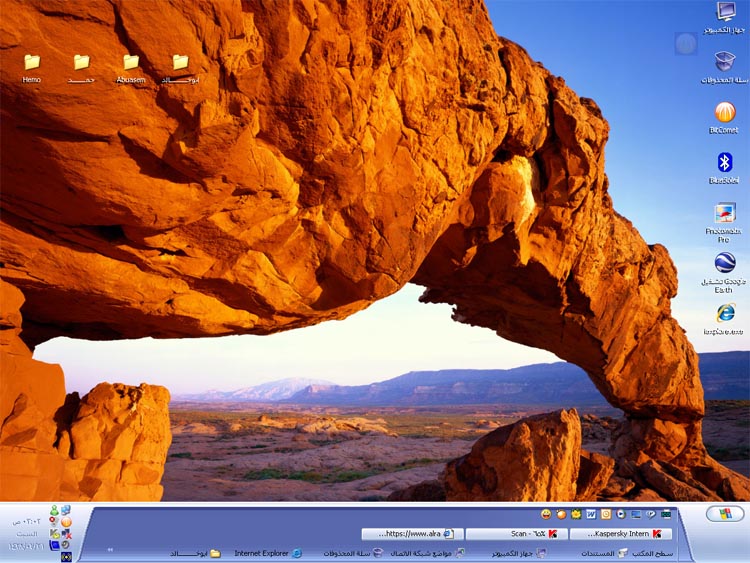Expand hidden toolbar items chevron
Image resolution: width=750 pixels, height=563 pixels.
click(x=110, y=550)
